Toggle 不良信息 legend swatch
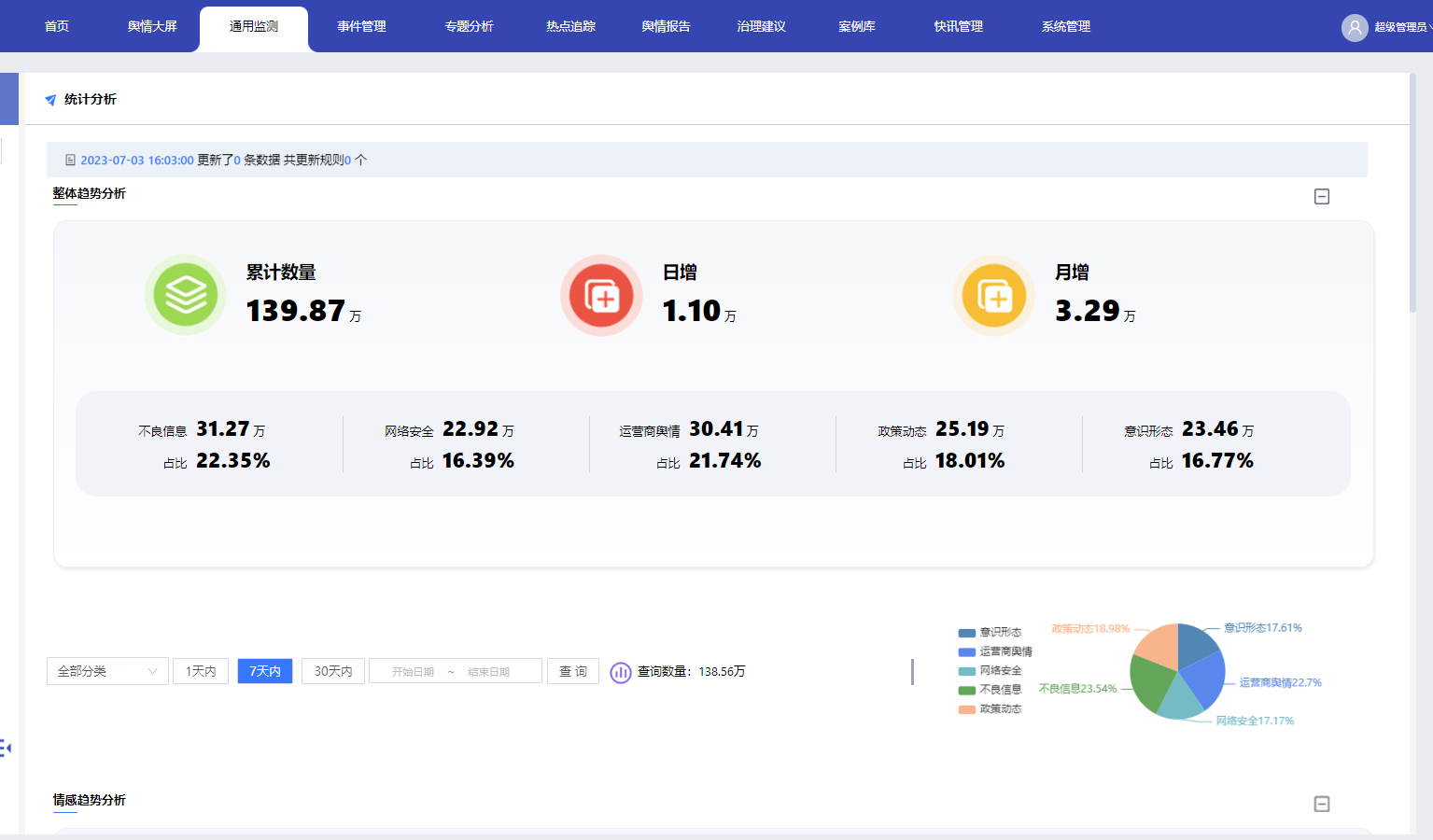This screenshot has width=1433, height=840. pos(966,691)
